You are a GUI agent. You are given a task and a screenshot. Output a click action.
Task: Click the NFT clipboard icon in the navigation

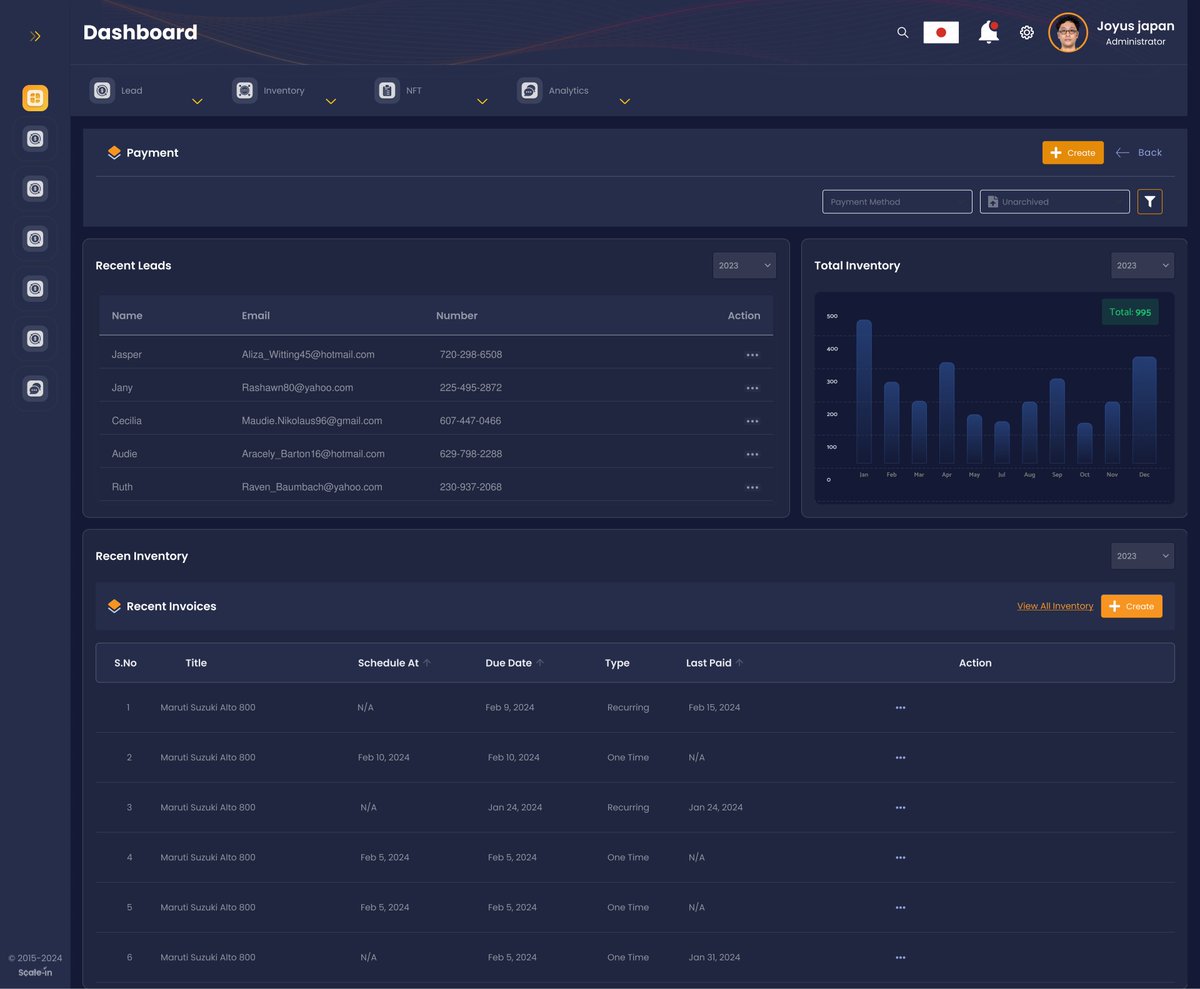point(387,90)
